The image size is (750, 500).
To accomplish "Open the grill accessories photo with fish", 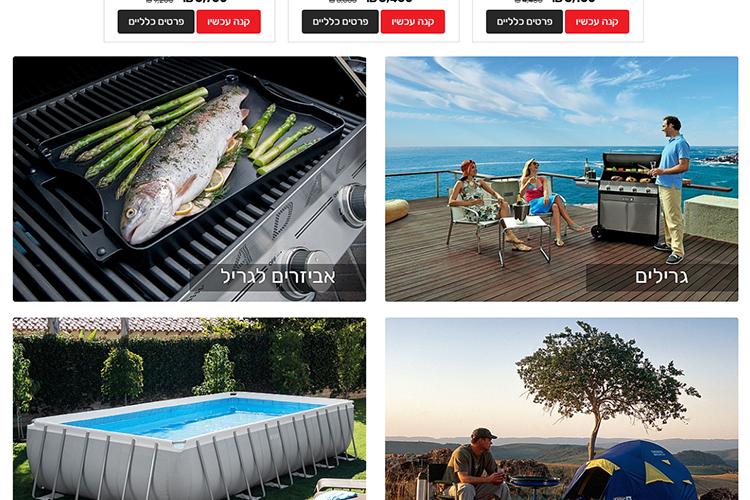I will pos(189,179).
